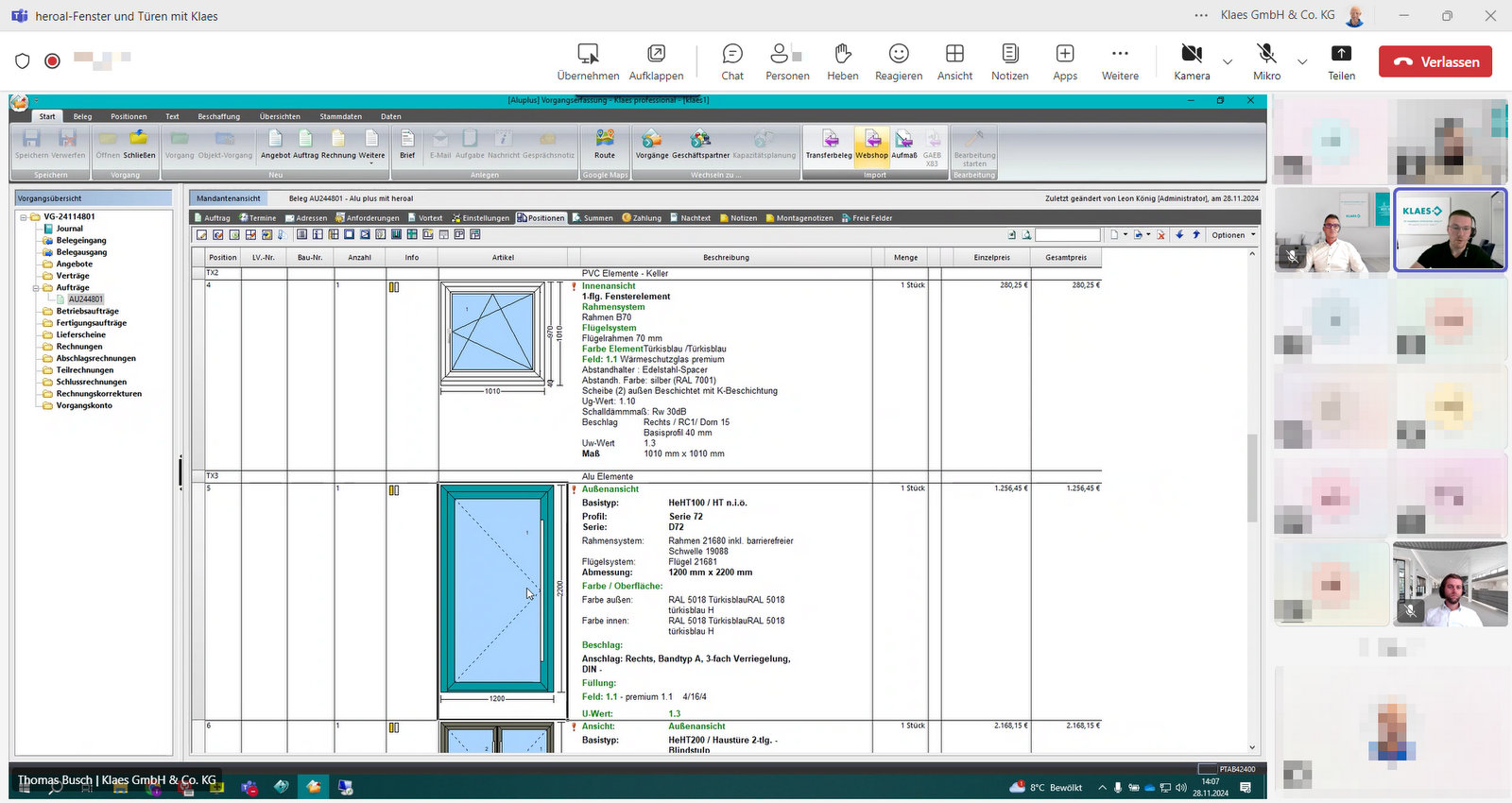The width and height of the screenshot is (1512, 803).
Task: Open the Teams Chat panel
Action: [732, 62]
